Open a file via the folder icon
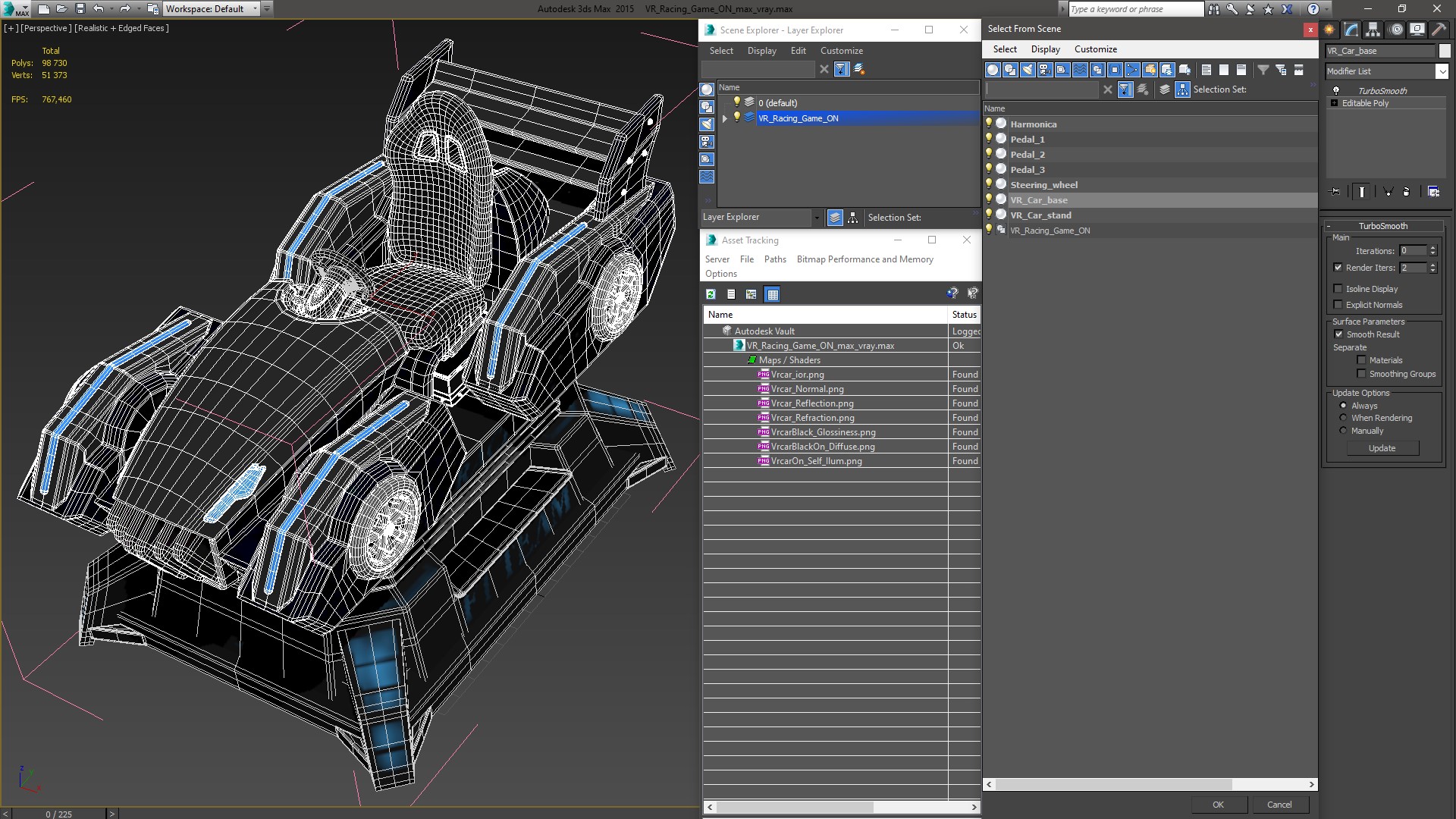This screenshot has height=819, width=1456. click(61, 9)
